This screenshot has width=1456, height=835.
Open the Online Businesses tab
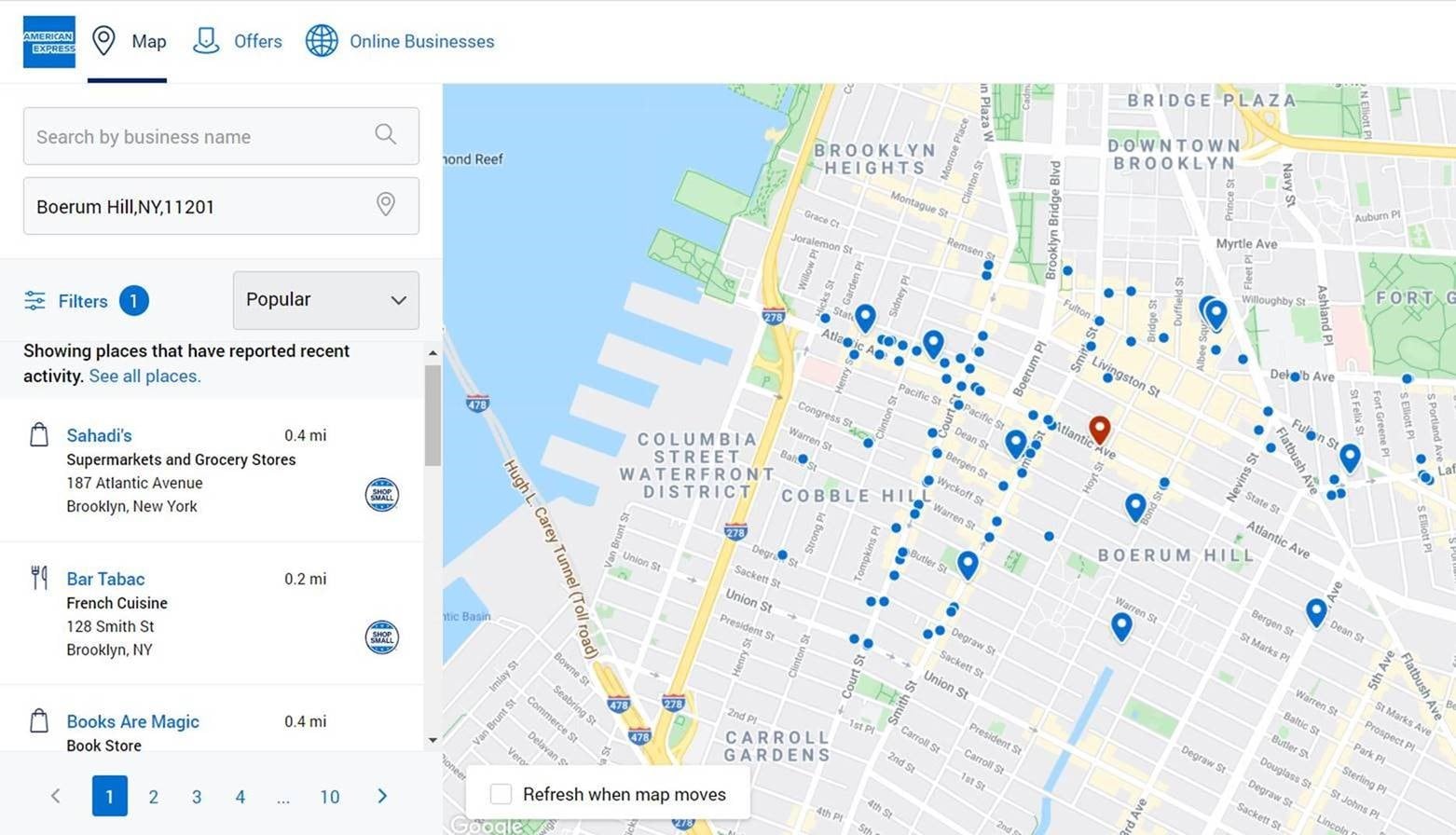[x=400, y=42]
